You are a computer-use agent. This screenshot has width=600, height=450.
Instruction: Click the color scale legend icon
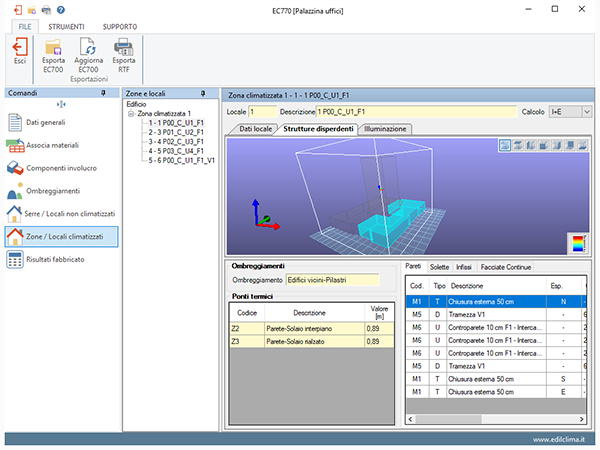click(578, 243)
